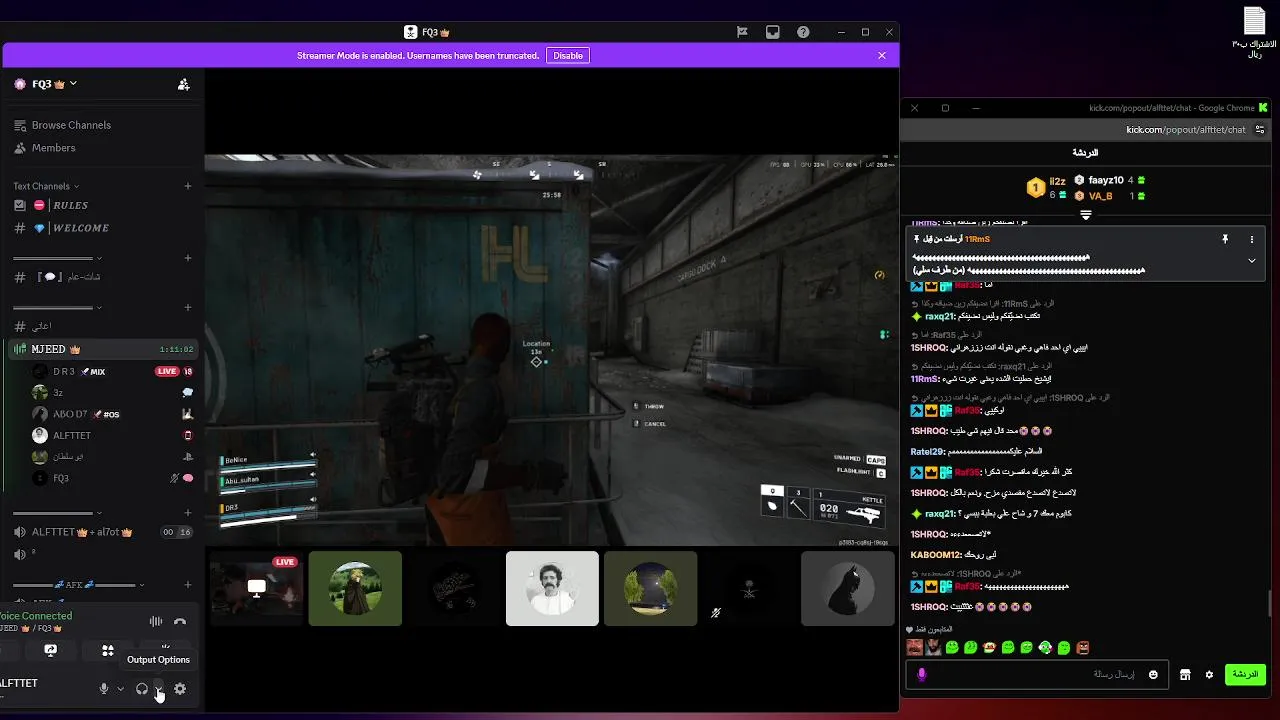
Task: Insert first face emote in quick row
Action: (x=914, y=648)
